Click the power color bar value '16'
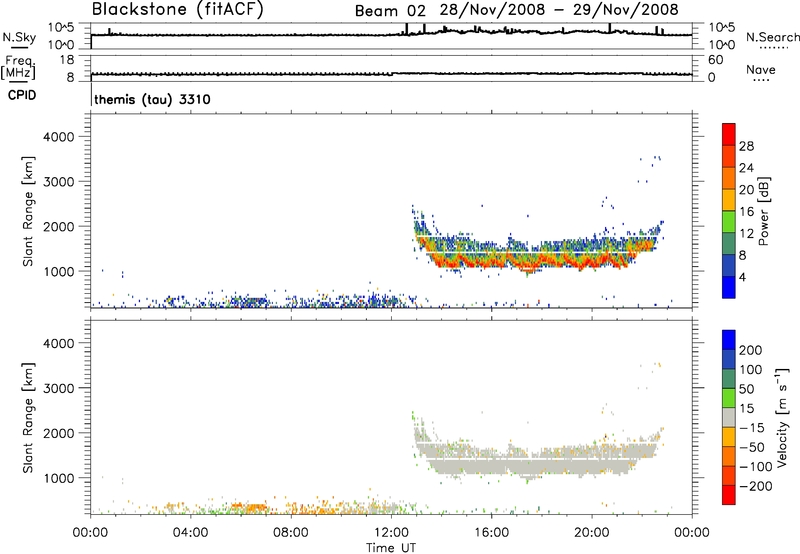 pyautogui.click(x=746, y=212)
